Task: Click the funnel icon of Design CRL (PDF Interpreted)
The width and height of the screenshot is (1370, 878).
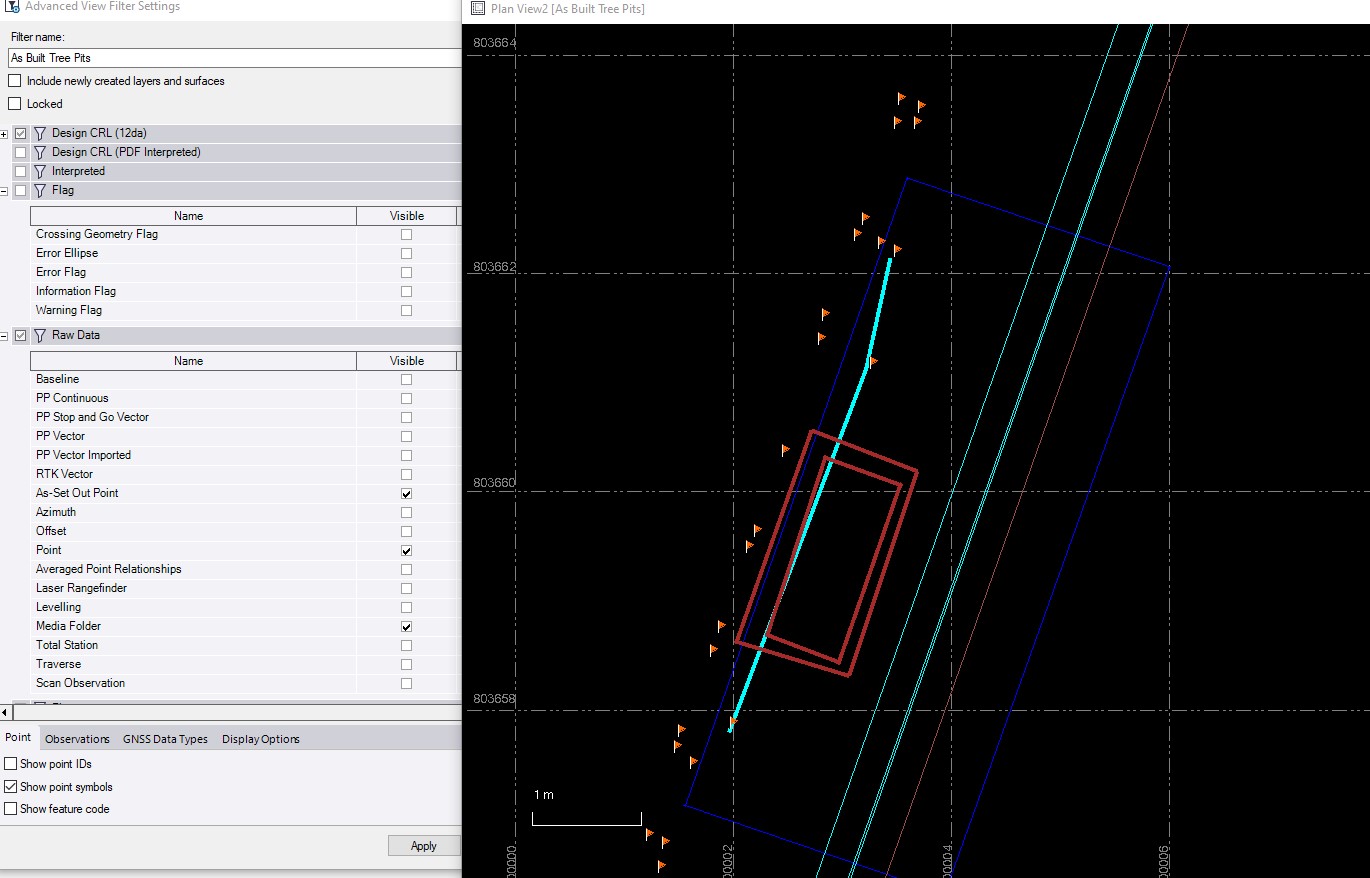Action: pos(40,152)
